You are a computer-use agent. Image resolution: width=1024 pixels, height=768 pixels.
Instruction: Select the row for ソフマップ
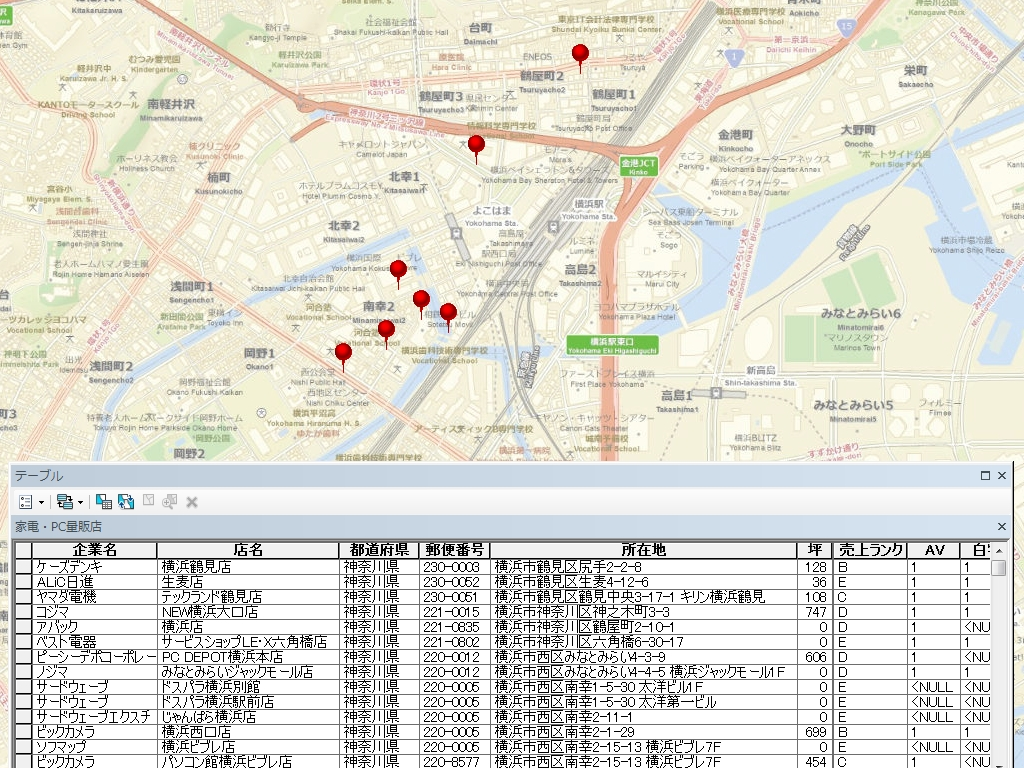coord(24,747)
